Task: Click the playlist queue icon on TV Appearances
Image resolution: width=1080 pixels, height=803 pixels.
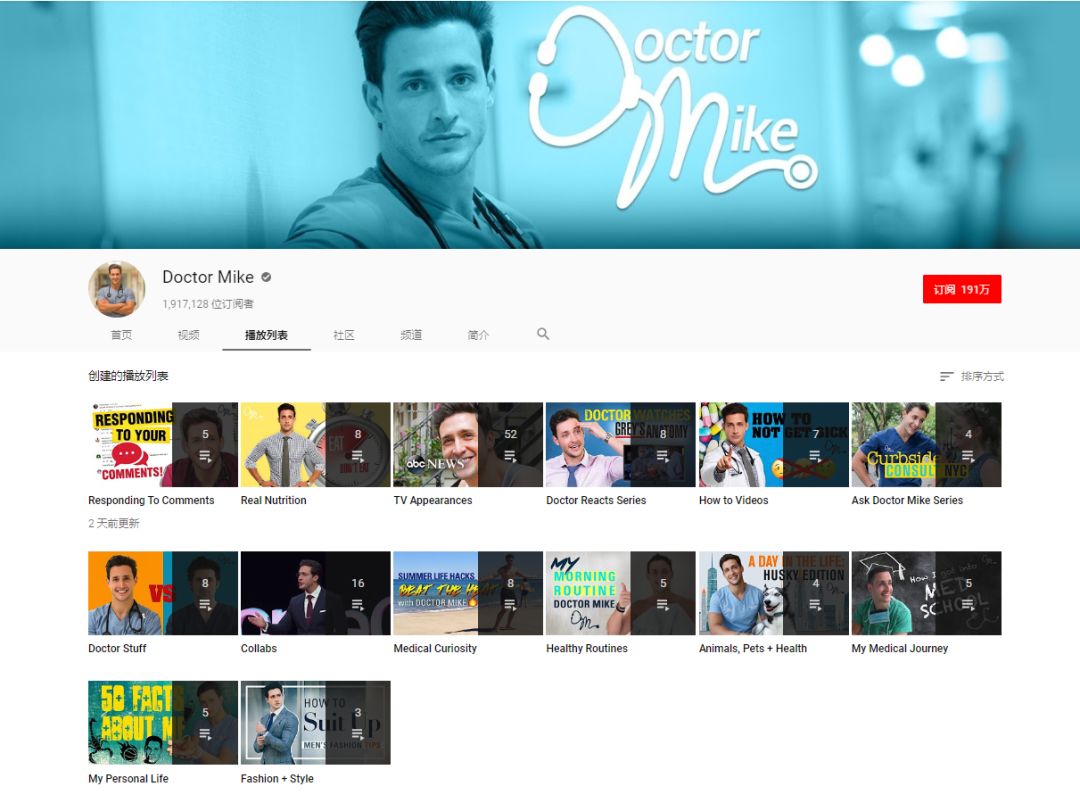Action: [x=510, y=456]
